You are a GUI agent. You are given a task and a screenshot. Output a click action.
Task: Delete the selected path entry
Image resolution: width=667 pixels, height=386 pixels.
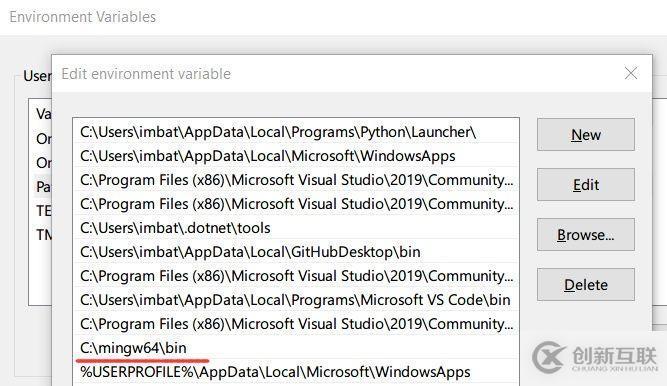coord(585,285)
